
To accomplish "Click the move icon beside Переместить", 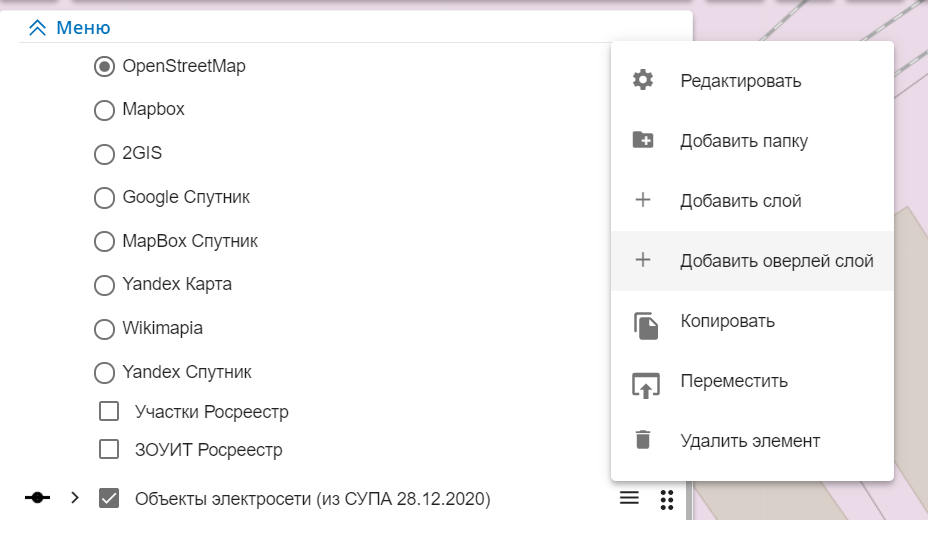I will pos(646,383).
